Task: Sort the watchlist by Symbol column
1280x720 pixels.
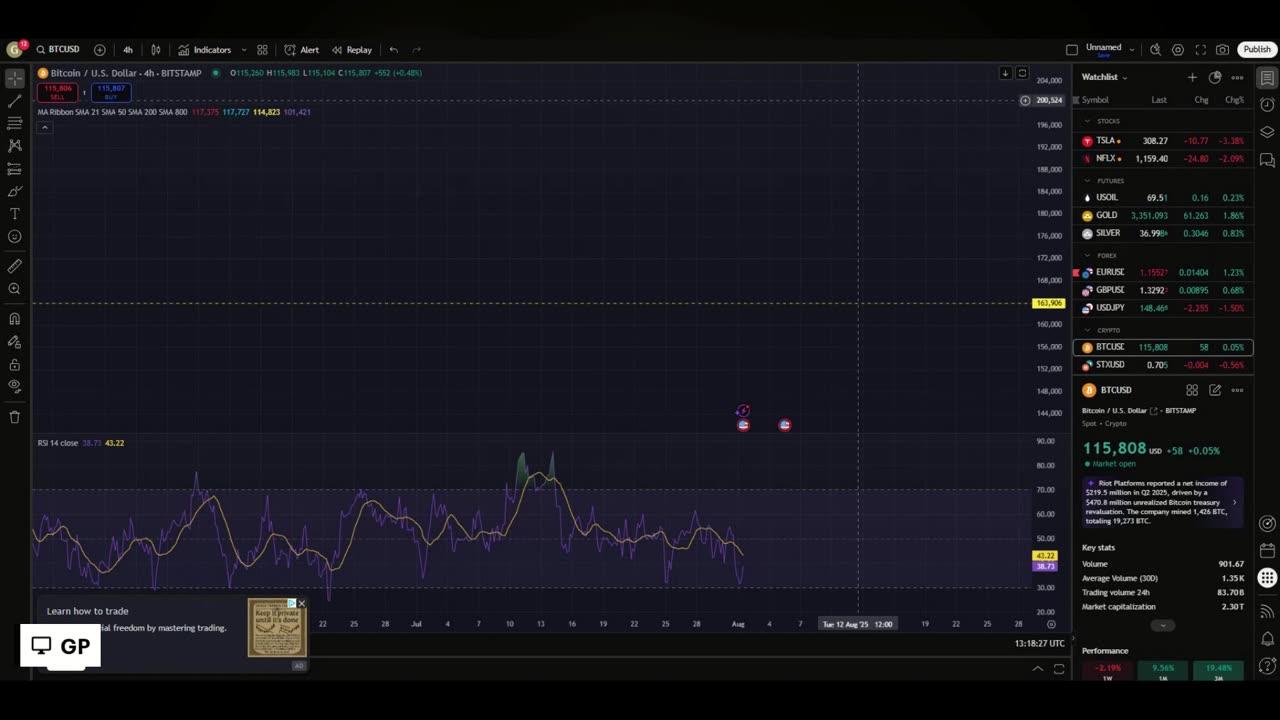Action: point(1095,100)
